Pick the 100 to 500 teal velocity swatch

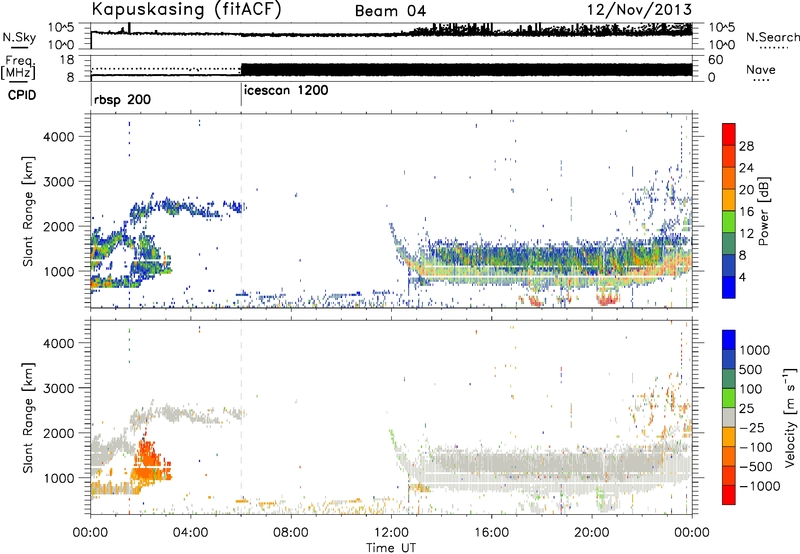pos(729,379)
